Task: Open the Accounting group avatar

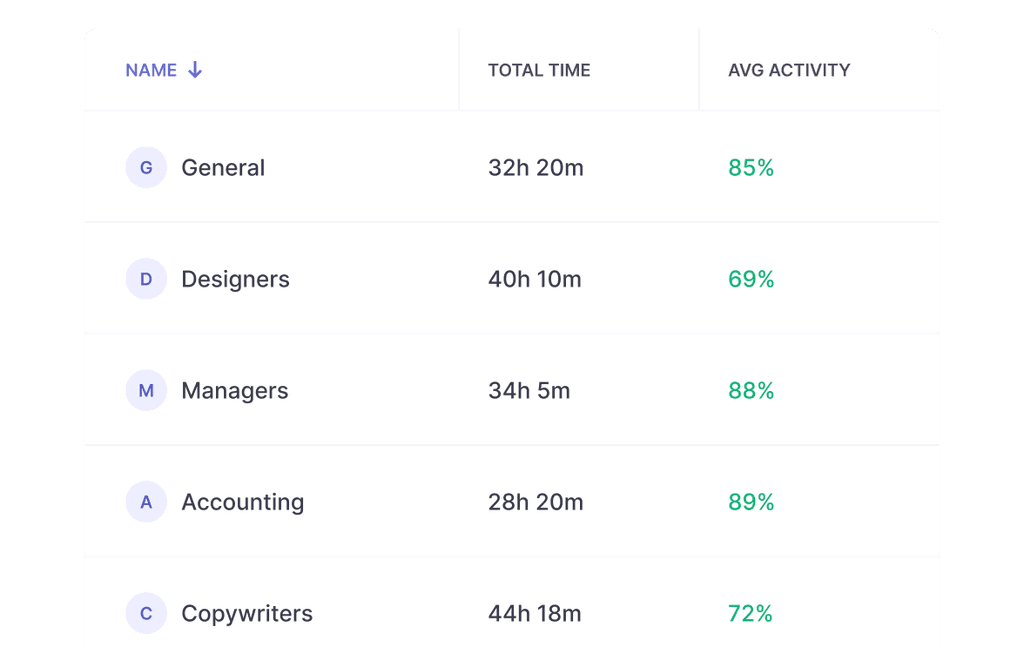Action: (x=146, y=502)
